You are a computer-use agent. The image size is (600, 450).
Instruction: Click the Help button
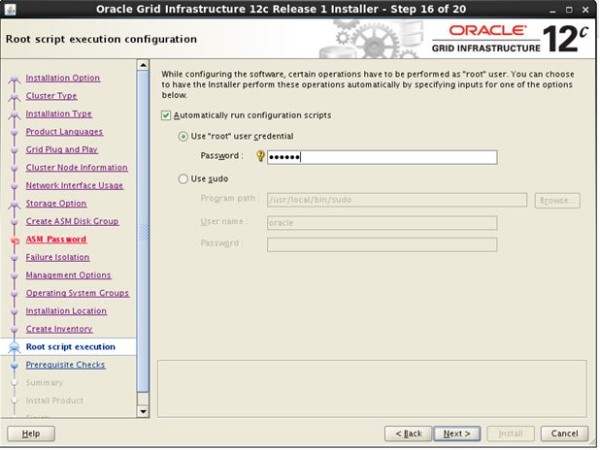(x=31, y=434)
